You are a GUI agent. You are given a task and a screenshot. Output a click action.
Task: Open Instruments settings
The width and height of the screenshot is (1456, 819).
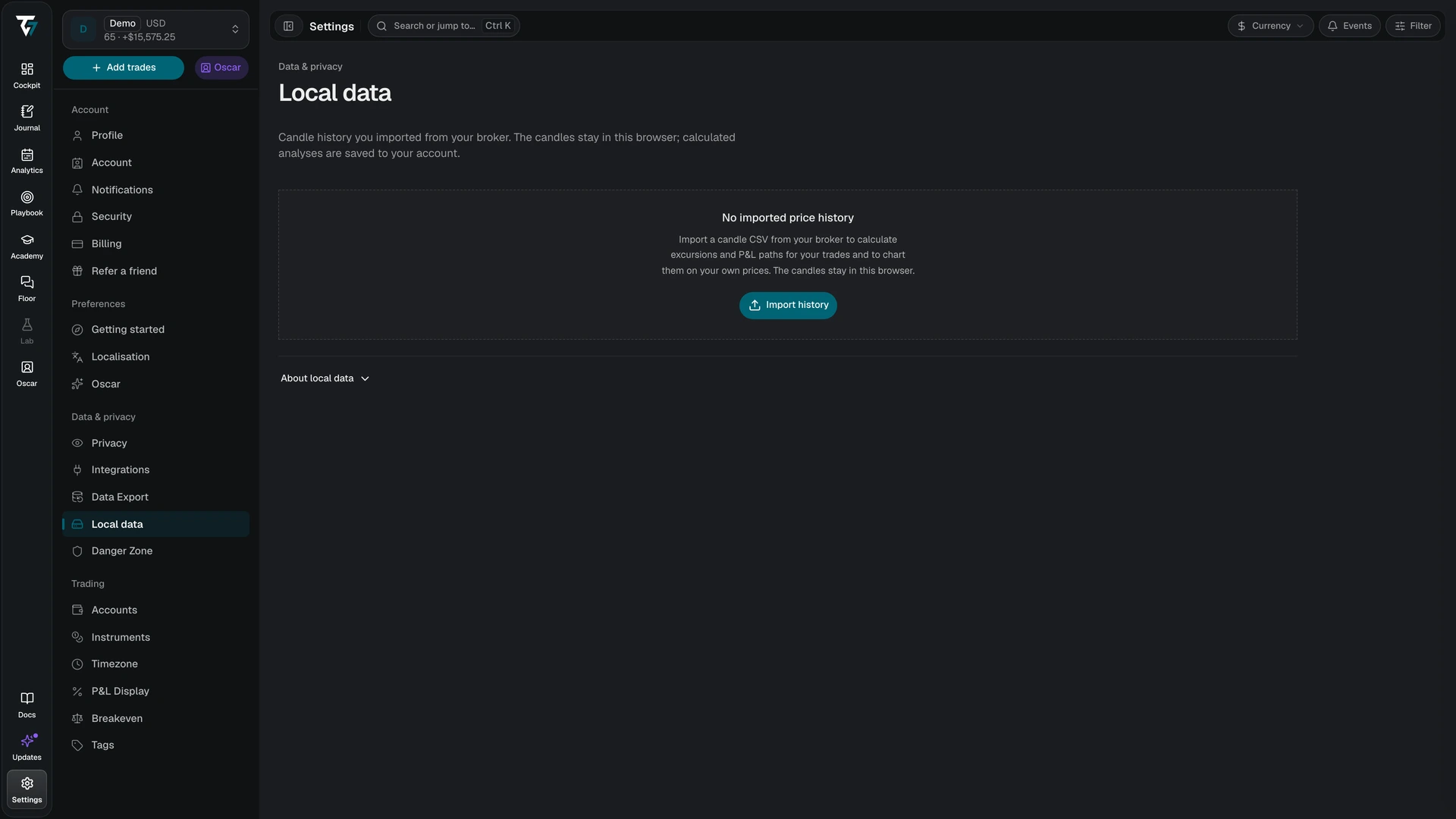(155, 637)
